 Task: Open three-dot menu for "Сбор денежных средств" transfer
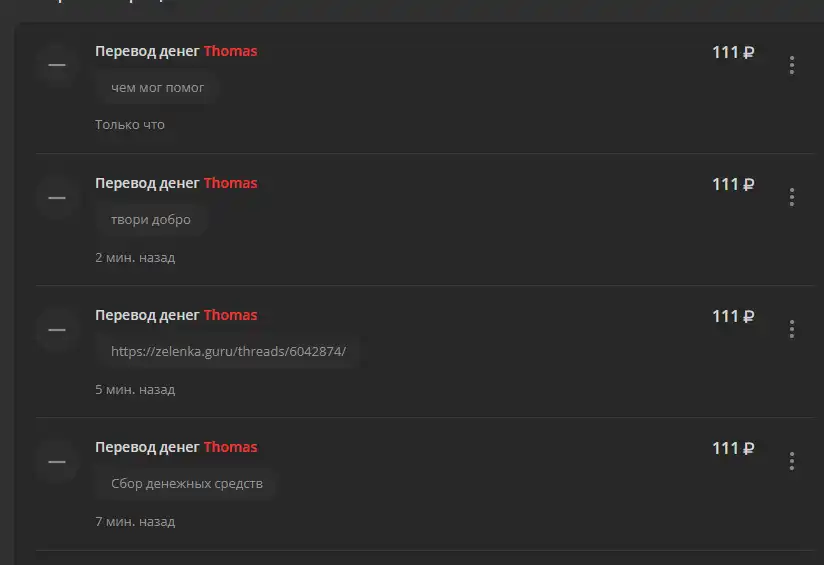click(791, 461)
